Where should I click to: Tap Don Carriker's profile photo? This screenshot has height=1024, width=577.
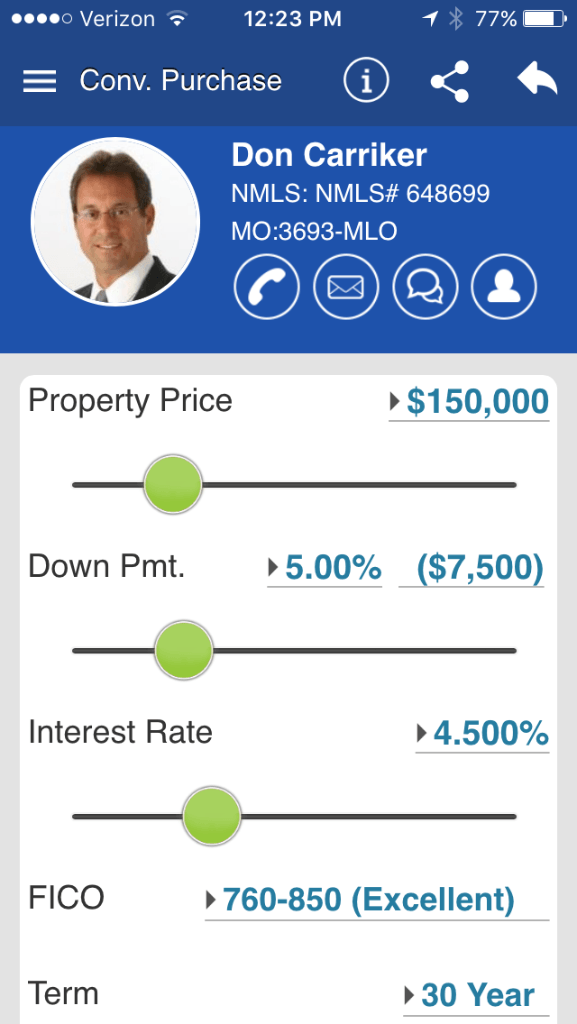coord(116,221)
